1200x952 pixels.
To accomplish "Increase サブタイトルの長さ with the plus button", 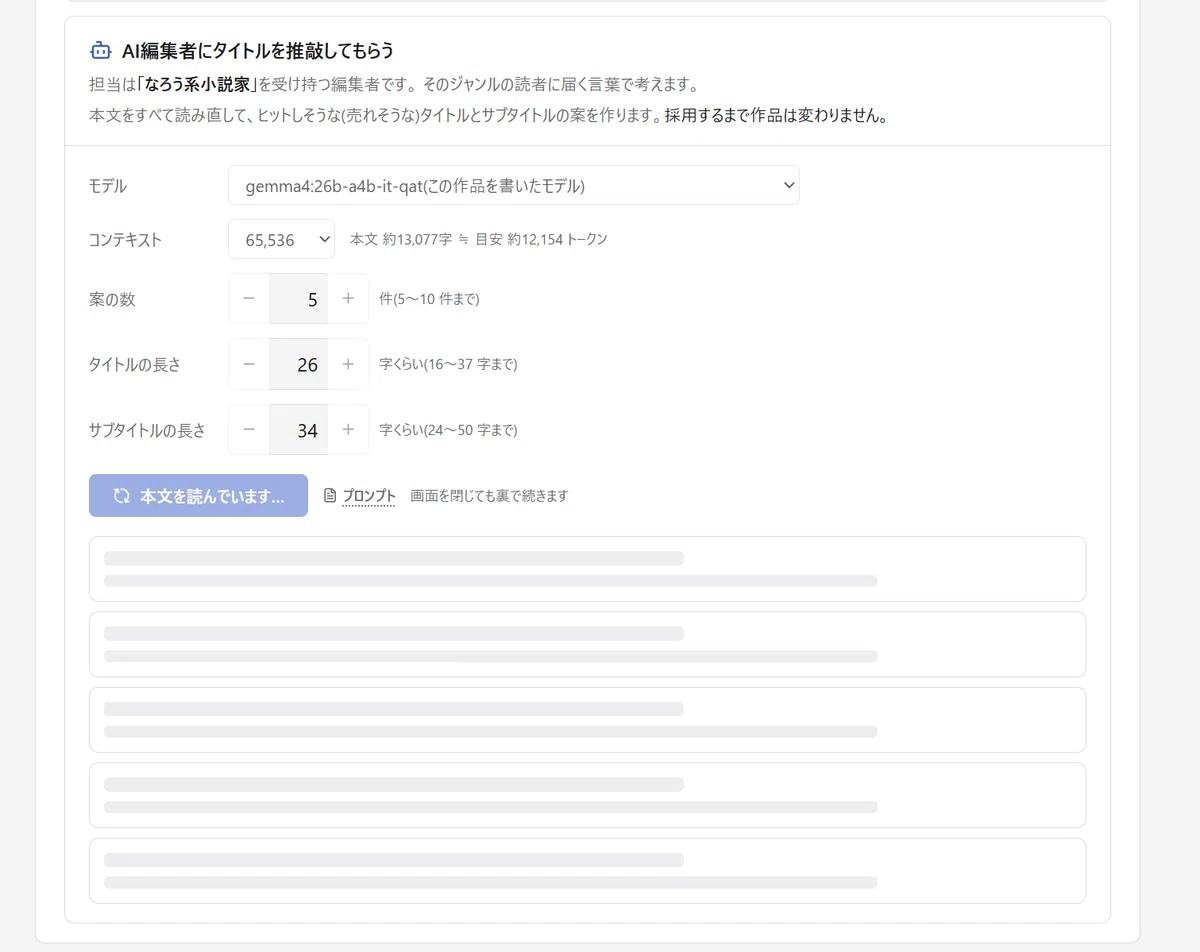I will (x=348, y=430).
